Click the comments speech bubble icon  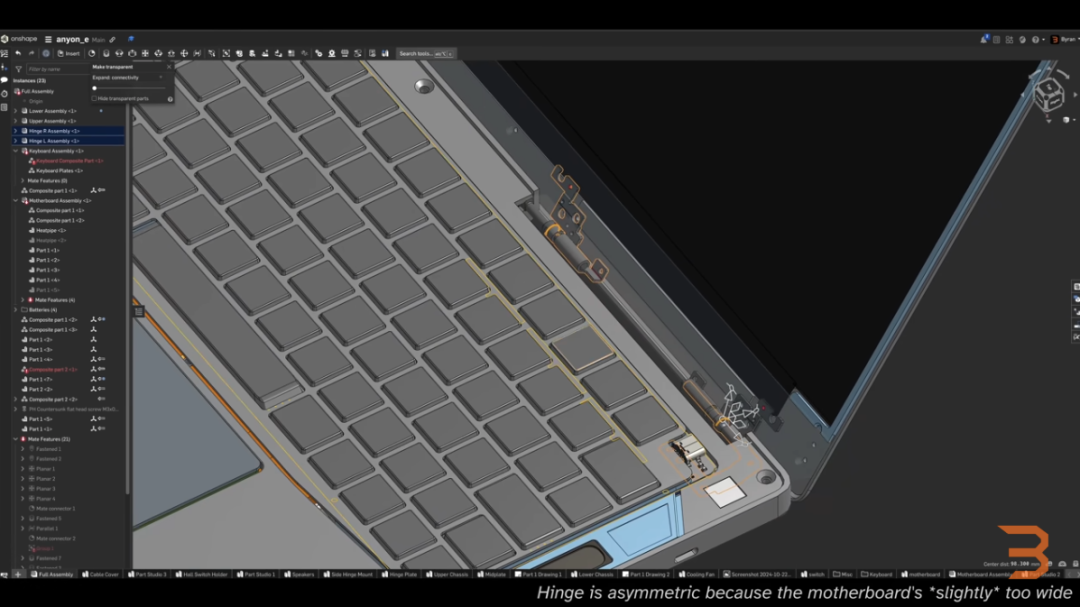[x=4, y=80]
